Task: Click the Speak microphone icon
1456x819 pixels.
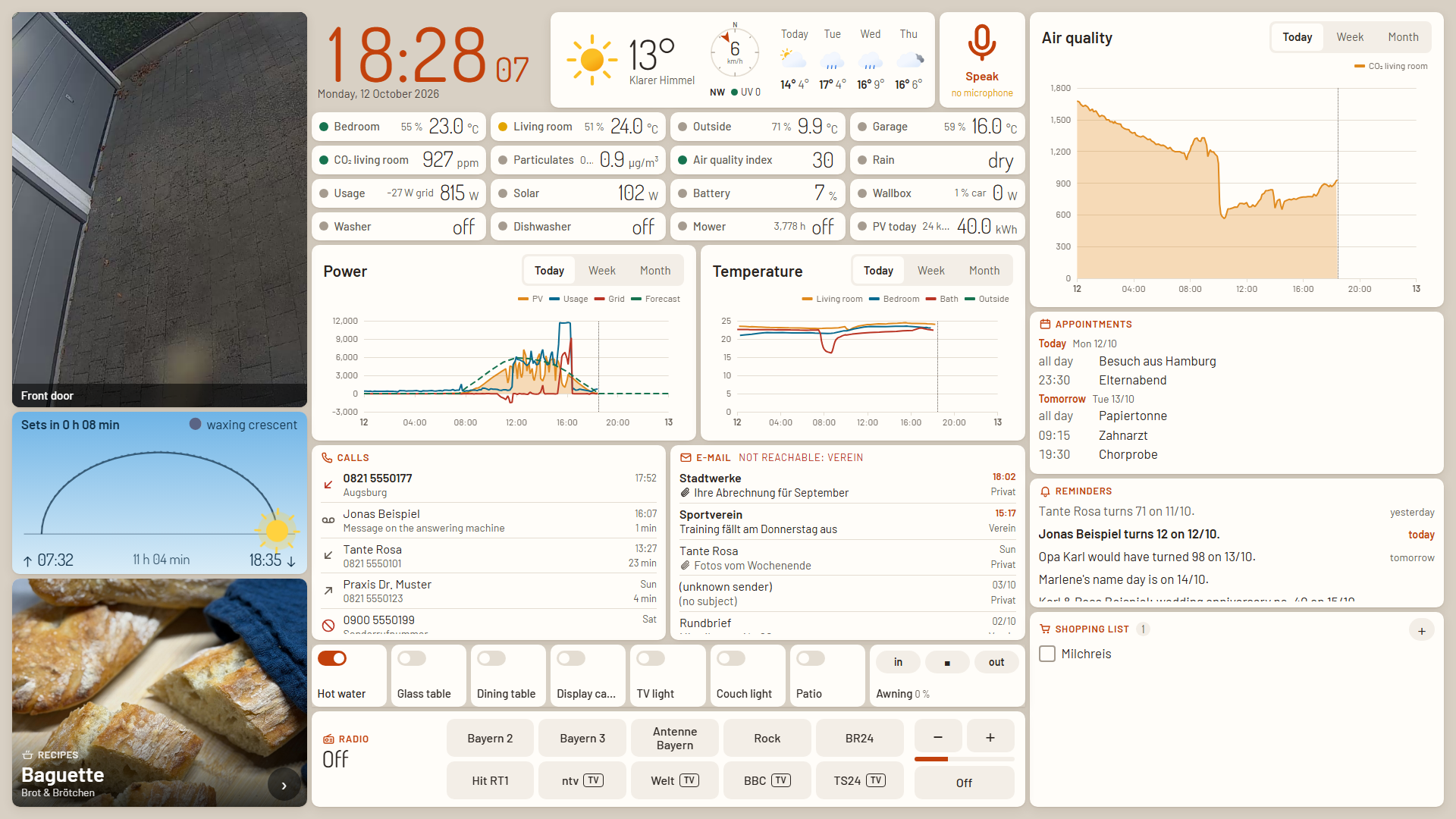Action: pos(981,42)
